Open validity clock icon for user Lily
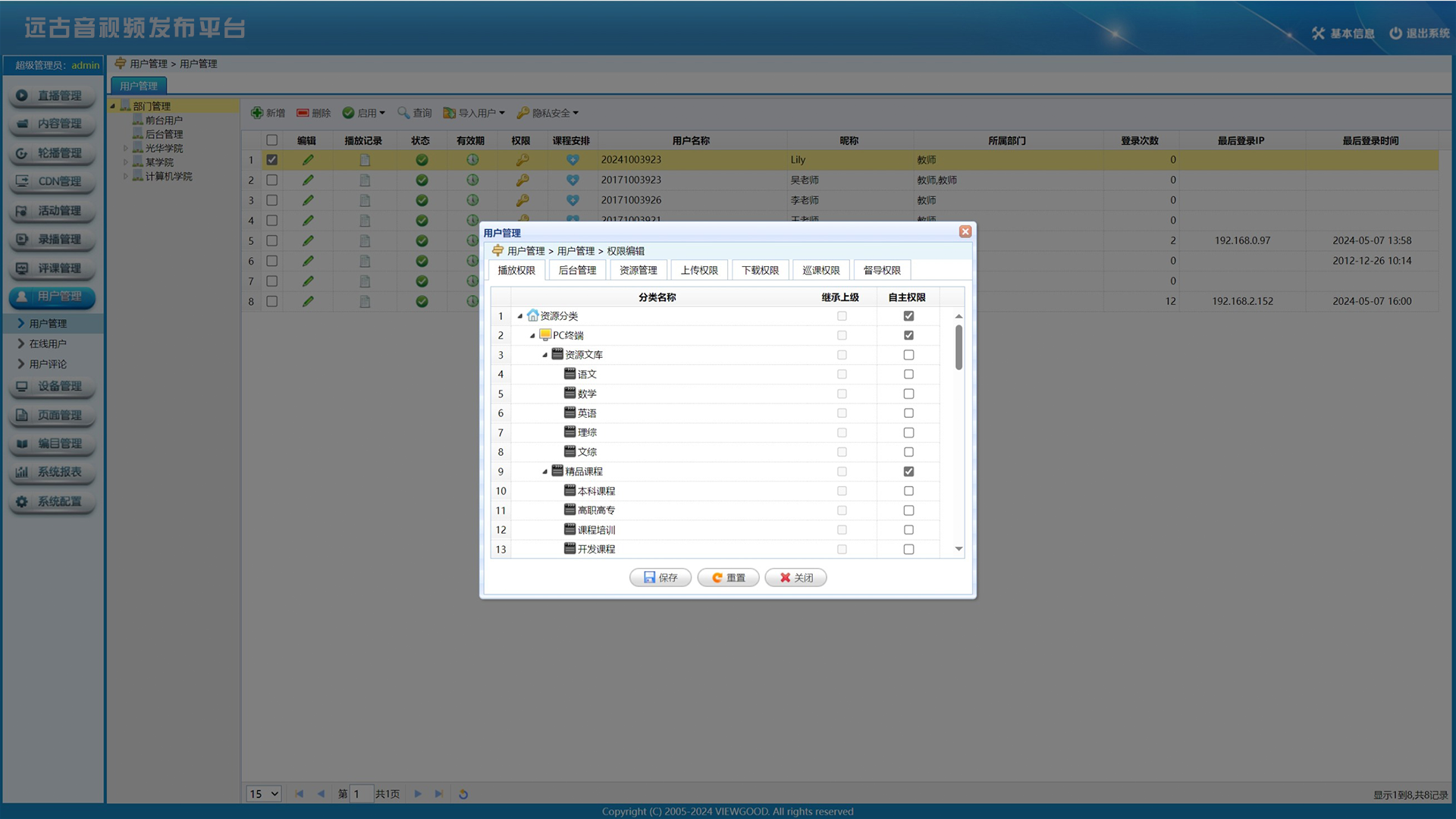1456x819 pixels. pyautogui.click(x=472, y=160)
